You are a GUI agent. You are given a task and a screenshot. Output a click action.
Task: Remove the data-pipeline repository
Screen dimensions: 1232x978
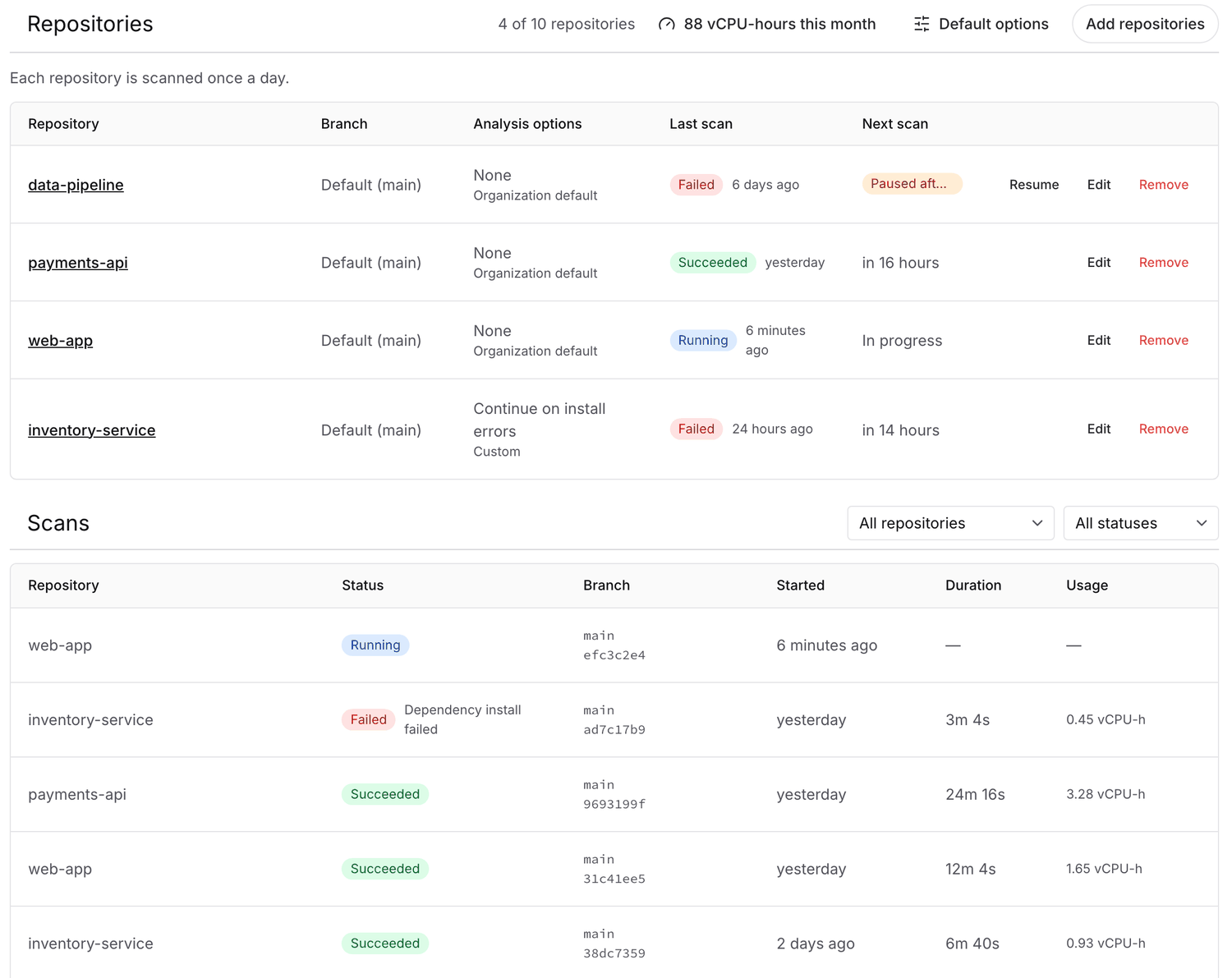[x=1164, y=185]
